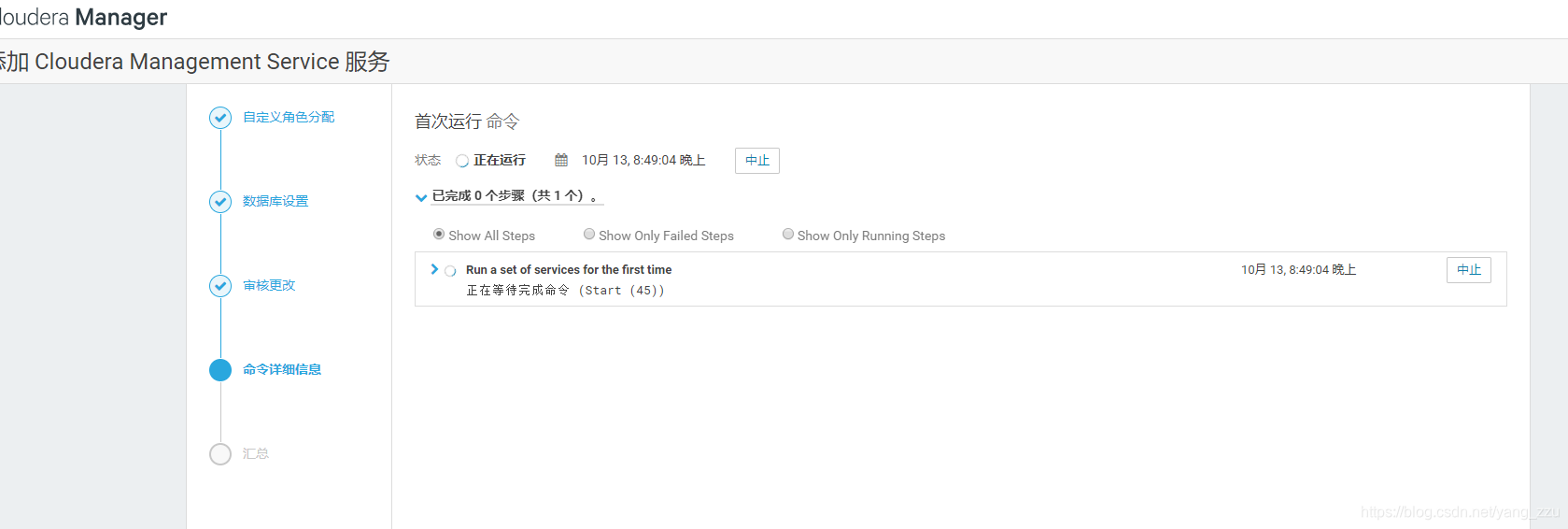
Task: Select Show Only Running Steps radio button
Action: 788,234
